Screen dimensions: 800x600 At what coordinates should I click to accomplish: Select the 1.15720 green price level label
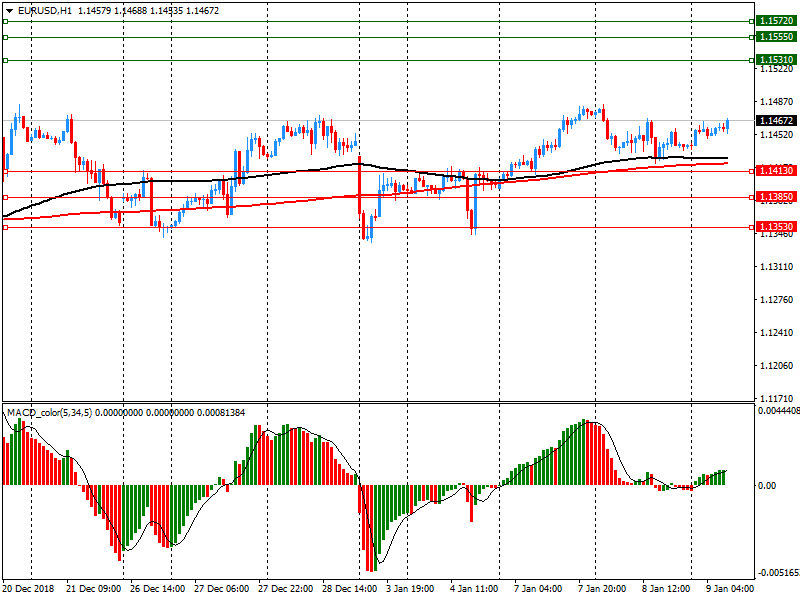pos(775,20)
